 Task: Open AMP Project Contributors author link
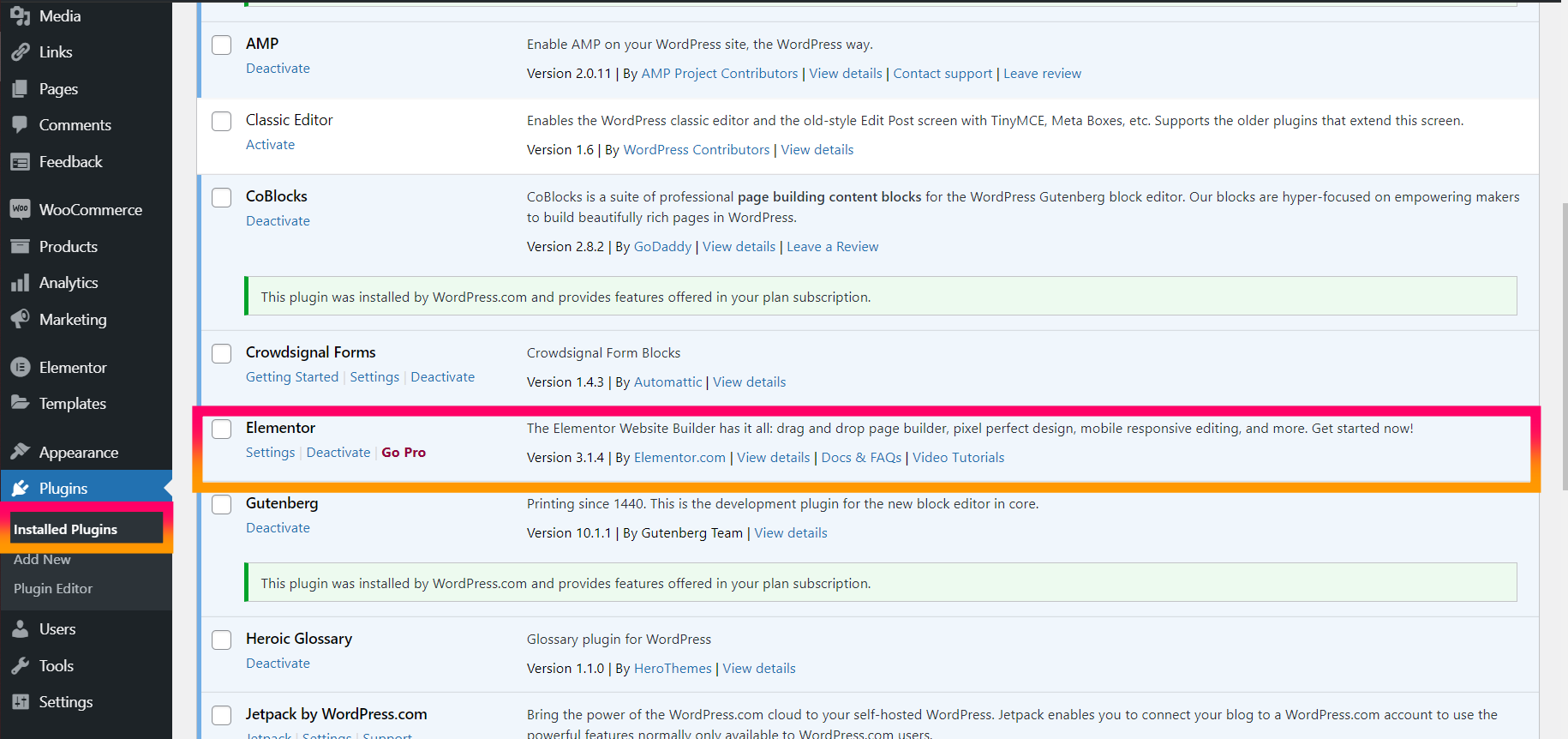(720, 73)
